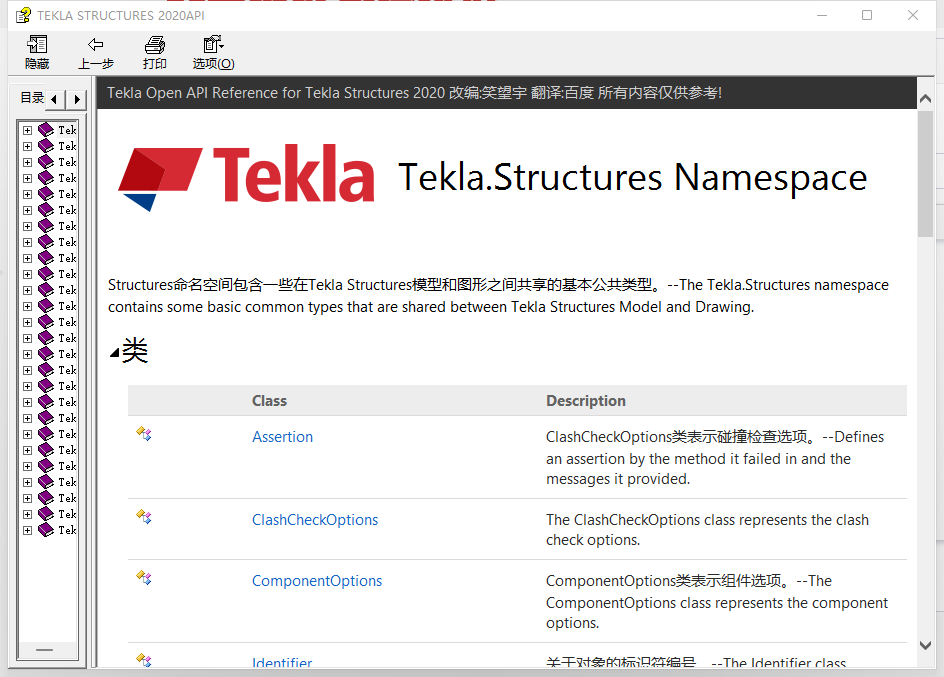Switch to the 目录 contents tab
This screenshot has height=677, width=944.
point(32,98)
